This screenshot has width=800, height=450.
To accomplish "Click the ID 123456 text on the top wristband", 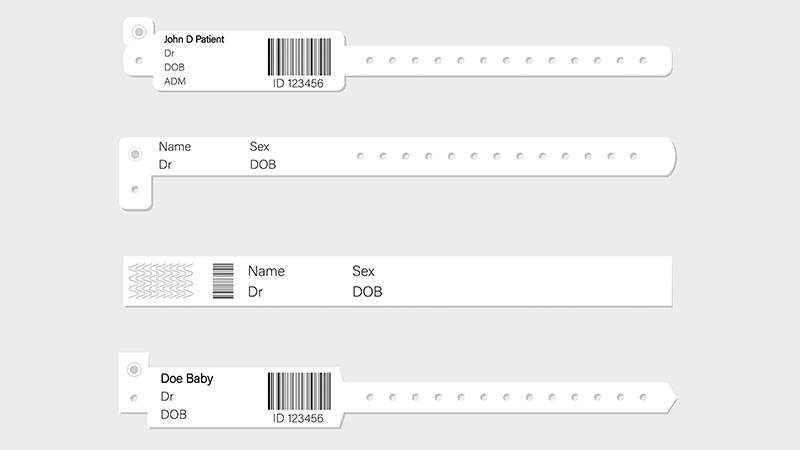I will pyautogui.click(x=298, y=84).
